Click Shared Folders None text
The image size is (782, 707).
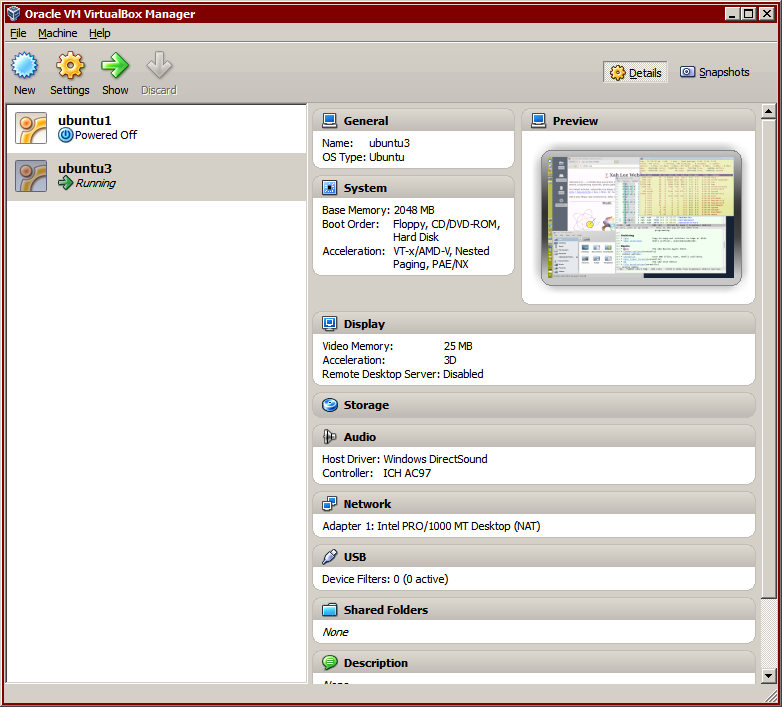pos(335,632)
